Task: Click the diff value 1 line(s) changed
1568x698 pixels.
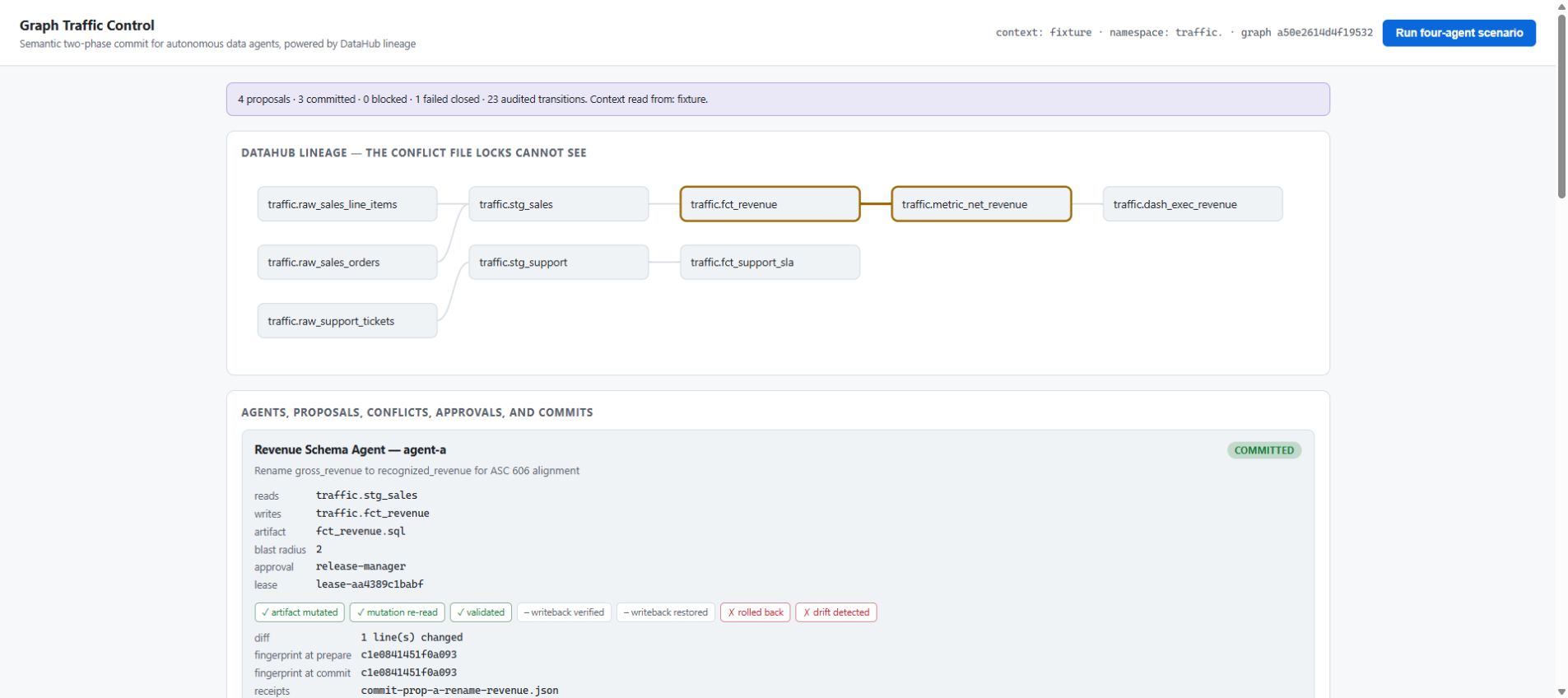Action: [x=412, y=638]
